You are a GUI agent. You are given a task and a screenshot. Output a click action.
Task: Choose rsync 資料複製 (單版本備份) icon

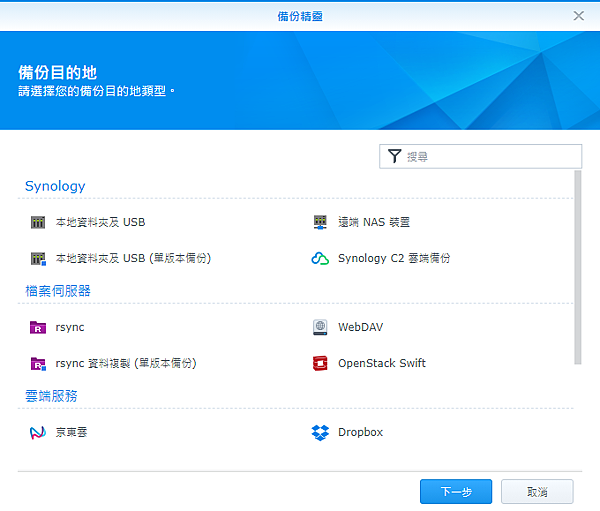(38, 363)
